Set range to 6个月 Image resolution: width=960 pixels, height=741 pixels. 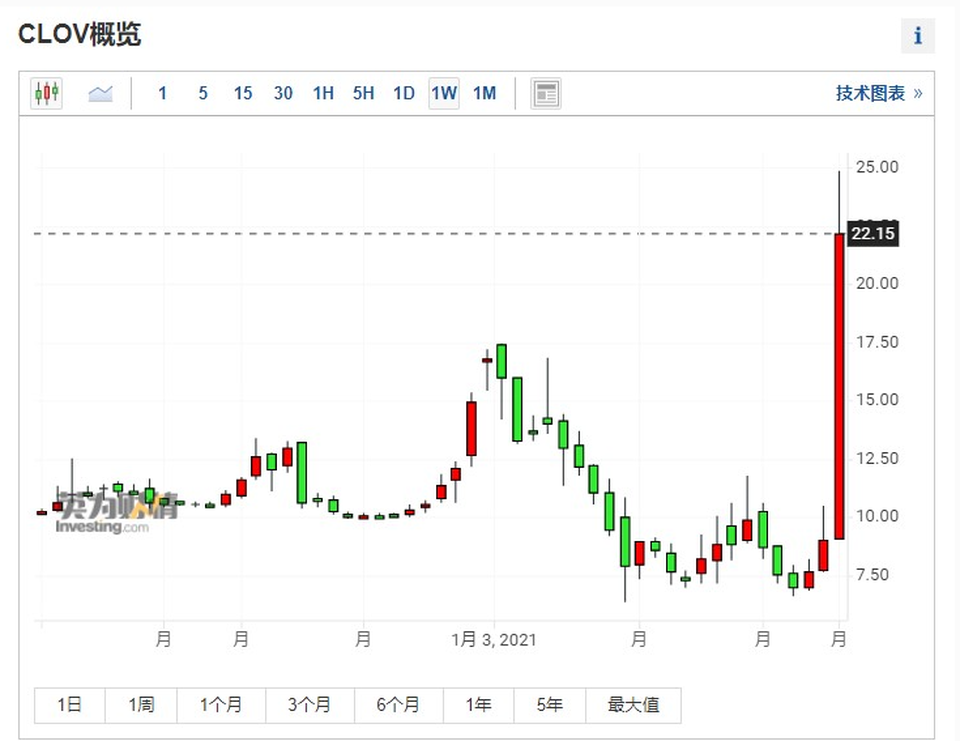point(399,705)
